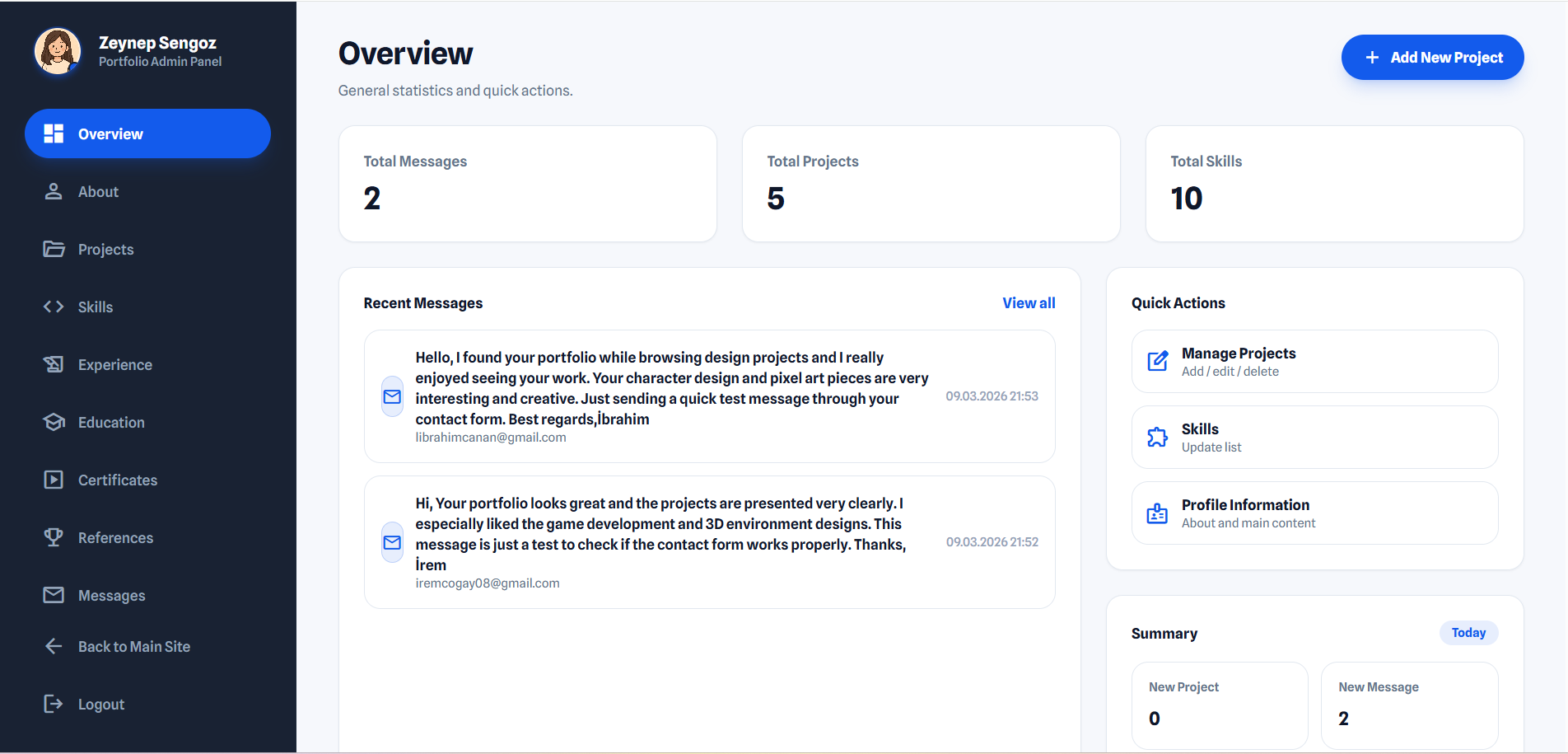Click the Recent Messages heading
Screen dimensions: 1568x754
coord(423,303)
